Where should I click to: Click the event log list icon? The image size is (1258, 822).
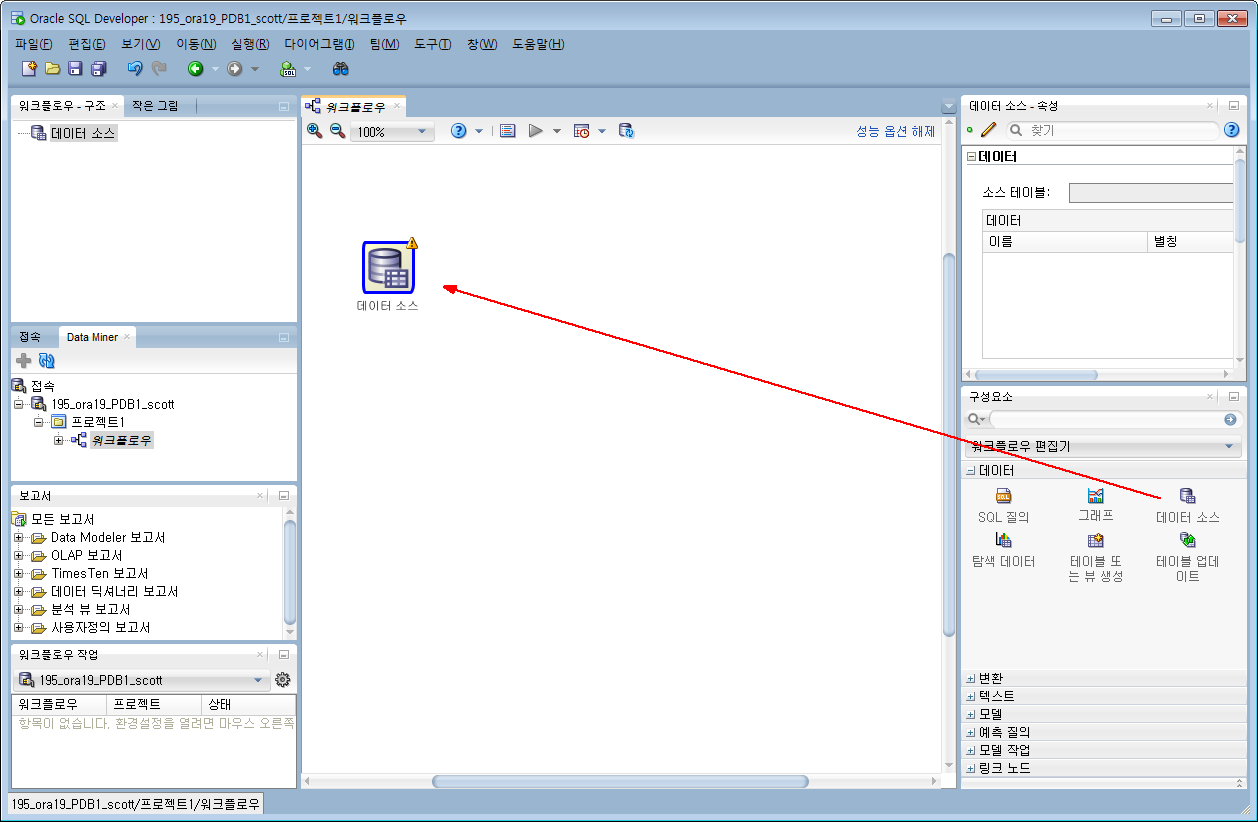tap(508, 131)
